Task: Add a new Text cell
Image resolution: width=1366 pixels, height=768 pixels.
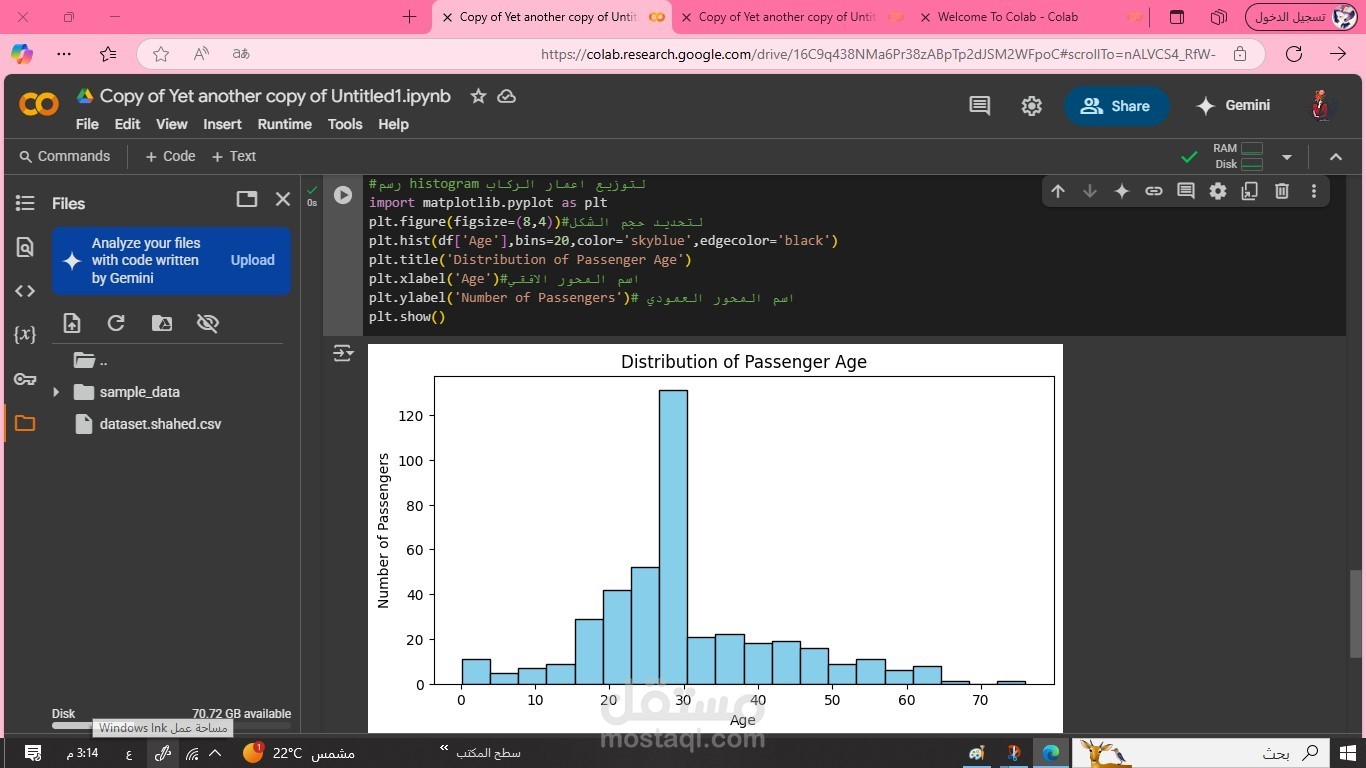Action: point(233,156)
